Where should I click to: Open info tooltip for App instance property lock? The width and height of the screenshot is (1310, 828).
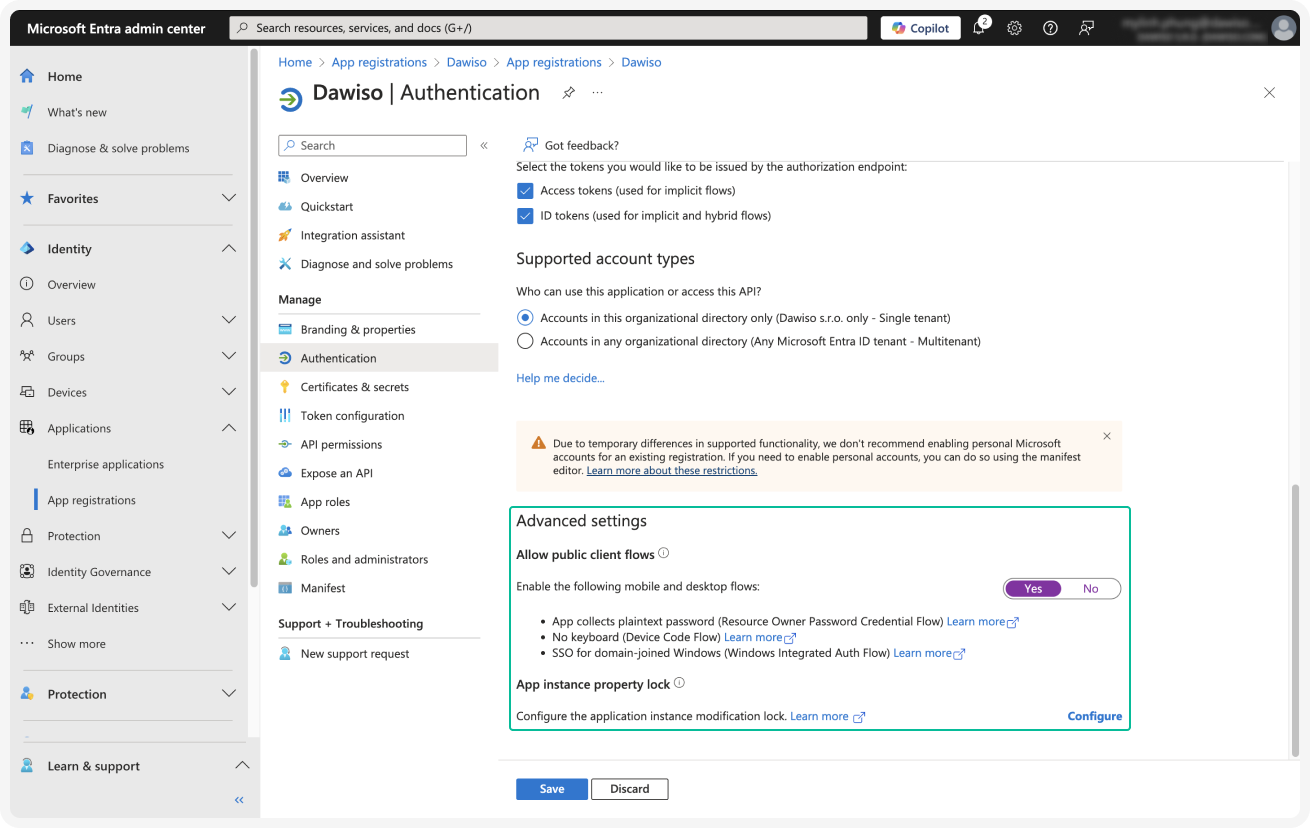click(679, 683)
